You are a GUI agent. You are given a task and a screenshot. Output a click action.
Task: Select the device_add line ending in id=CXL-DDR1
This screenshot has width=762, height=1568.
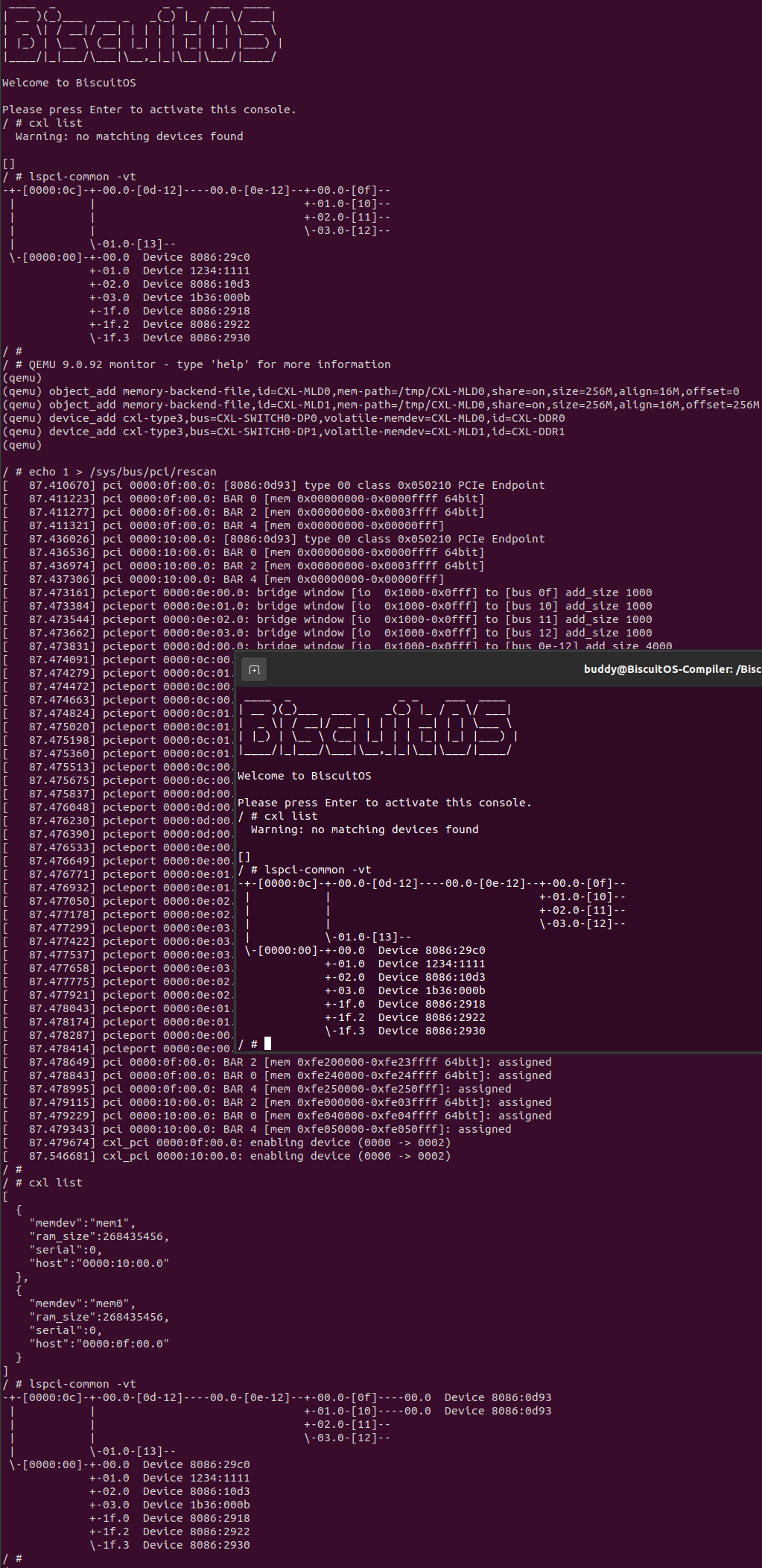305,431
